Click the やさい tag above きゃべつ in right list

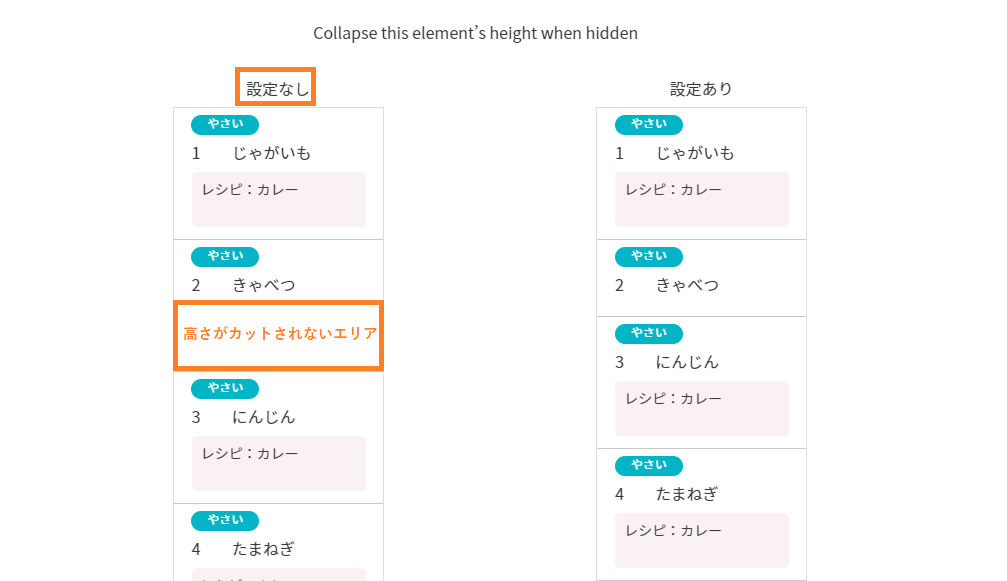point(649,256)
